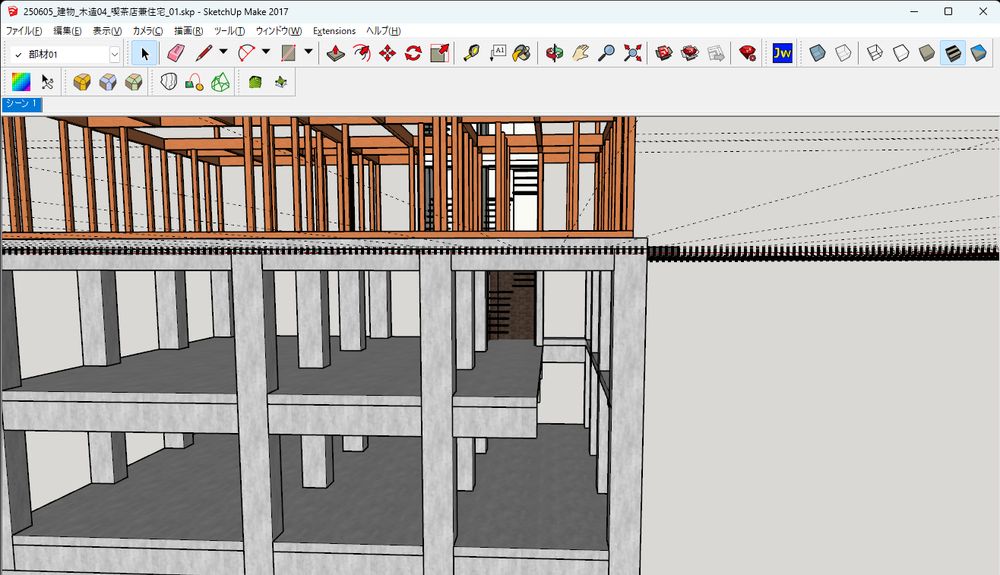Image resolution: width=1000 pixels, height=575 pixels.
Task: Choose the Move tool with red arrows
Action: (387, 53)
